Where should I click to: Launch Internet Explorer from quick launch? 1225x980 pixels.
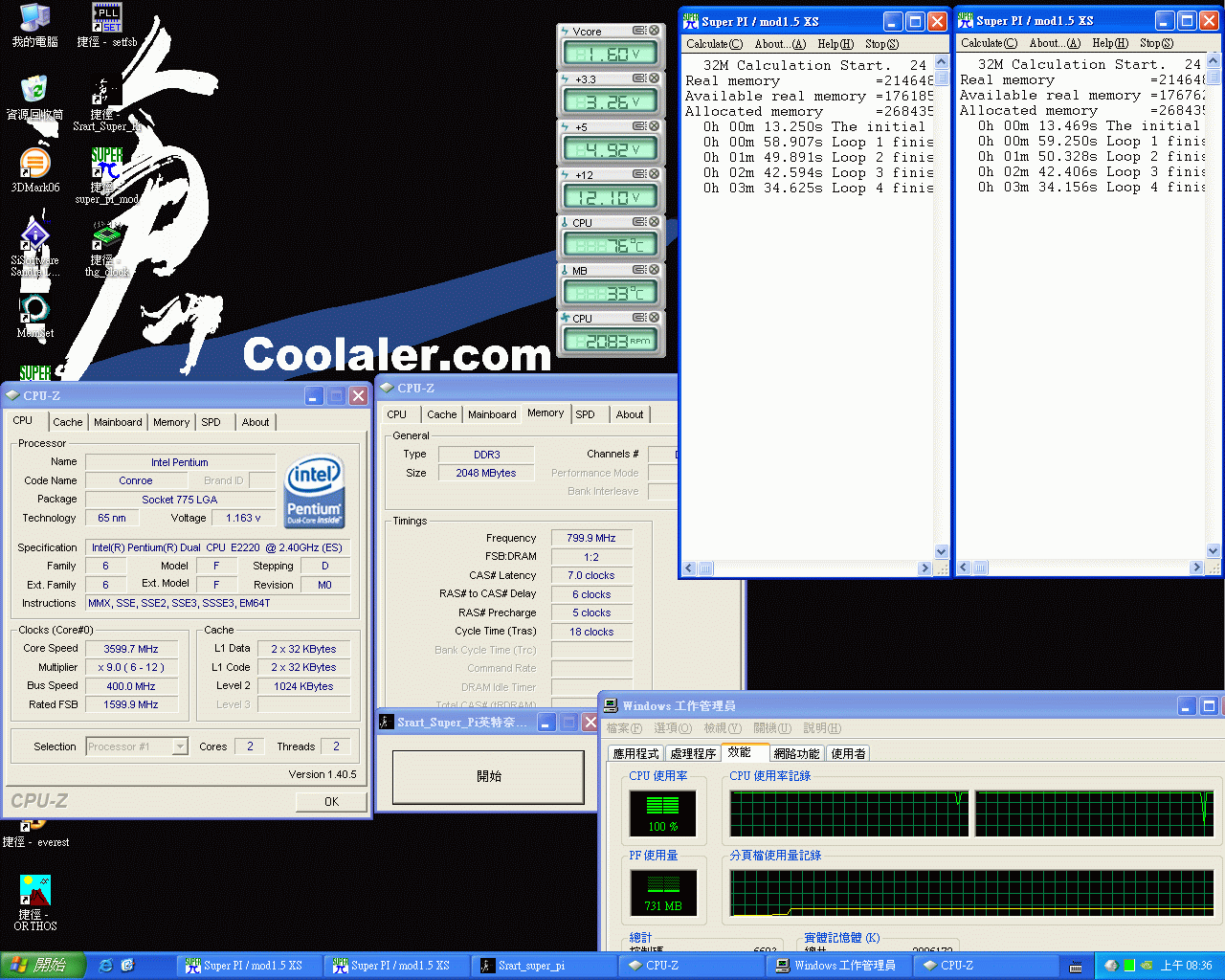[105, 966]
